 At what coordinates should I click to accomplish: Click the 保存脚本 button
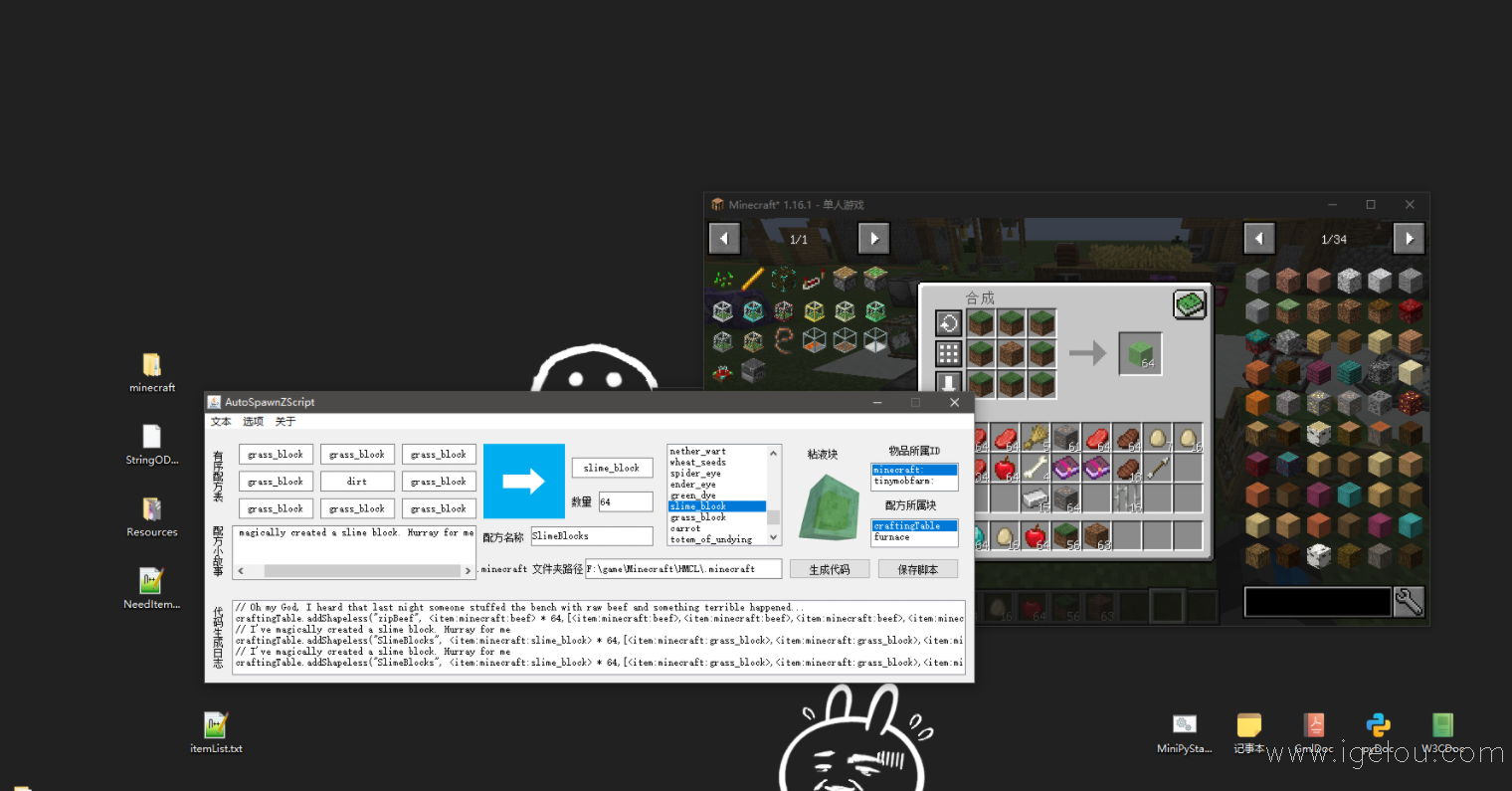tap(918, 569)
